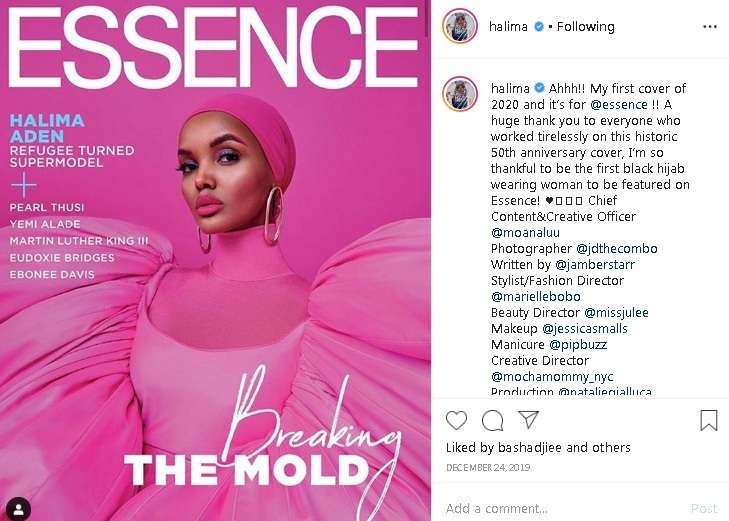Like the post with the heart icon
Viewport: 729px width, 521px height.
456,420
